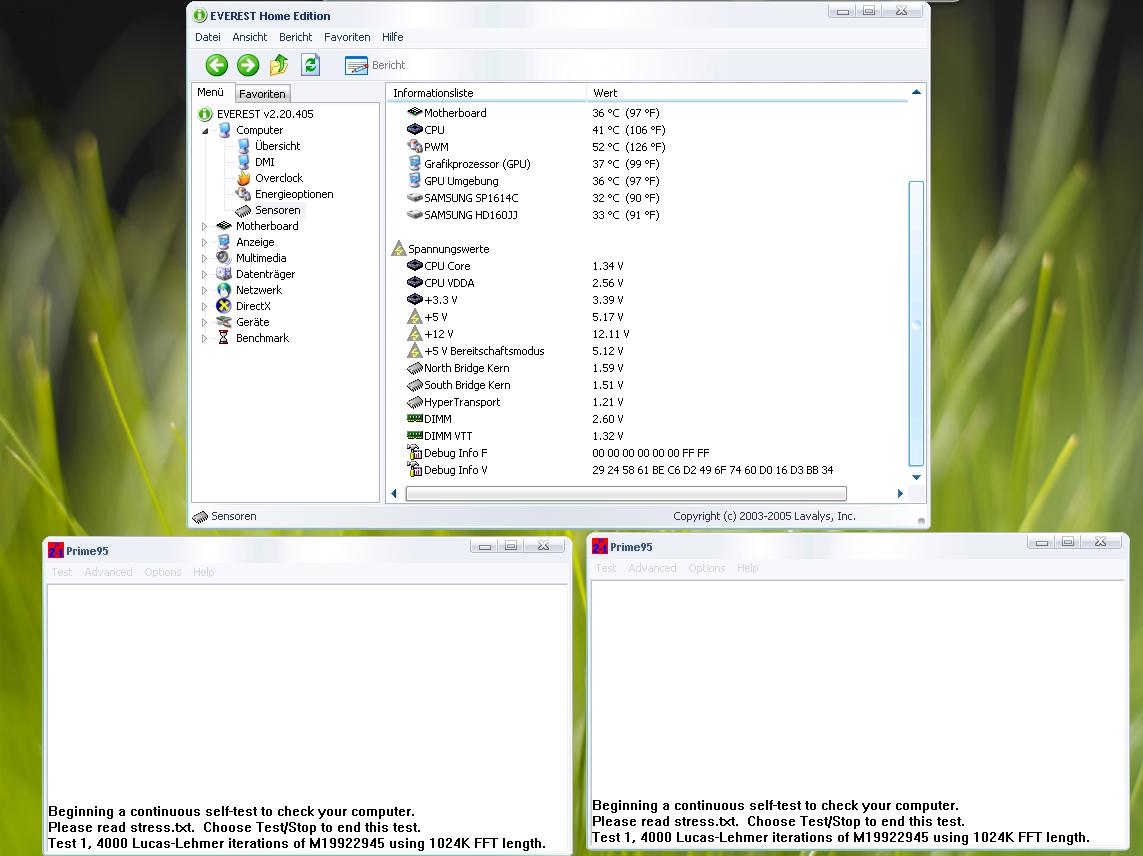This screenshot has width=1143, height=856.
Task: Expand the Motherboard tree node
Action: (204, 227)
